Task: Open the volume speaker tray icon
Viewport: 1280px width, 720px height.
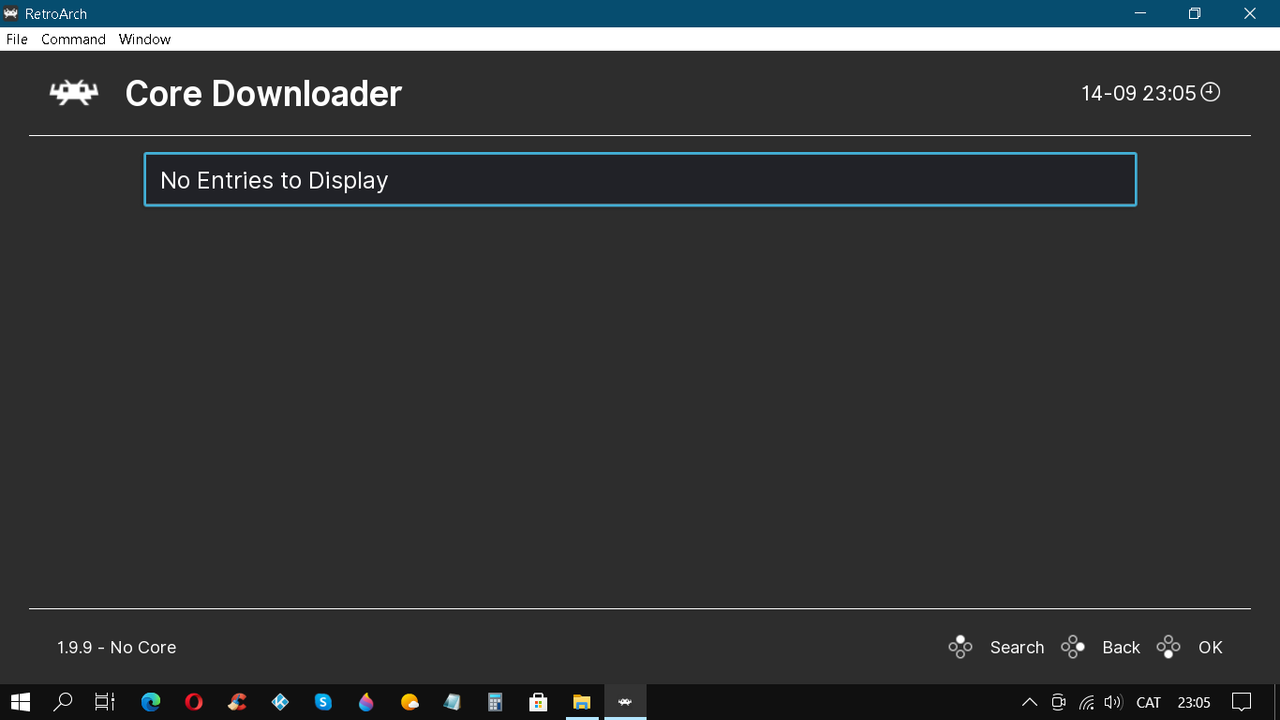Action: tap(1113, 702)
